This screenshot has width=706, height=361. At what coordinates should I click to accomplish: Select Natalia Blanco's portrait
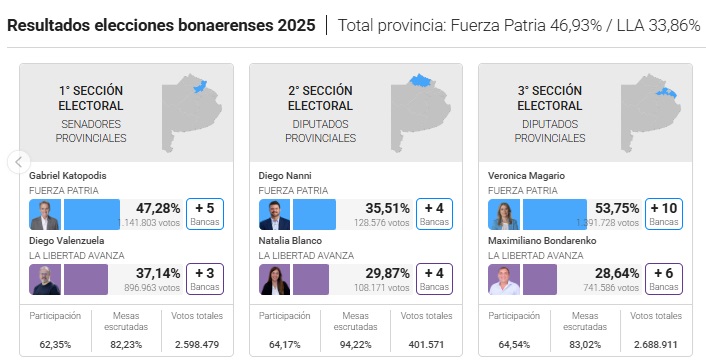click(274, 280)
